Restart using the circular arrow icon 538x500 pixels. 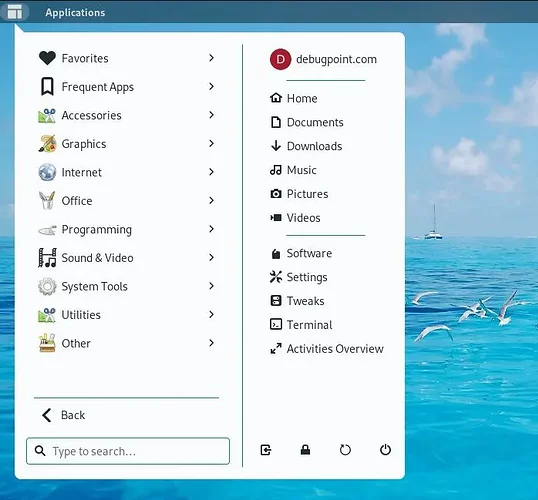coord(345,450)
